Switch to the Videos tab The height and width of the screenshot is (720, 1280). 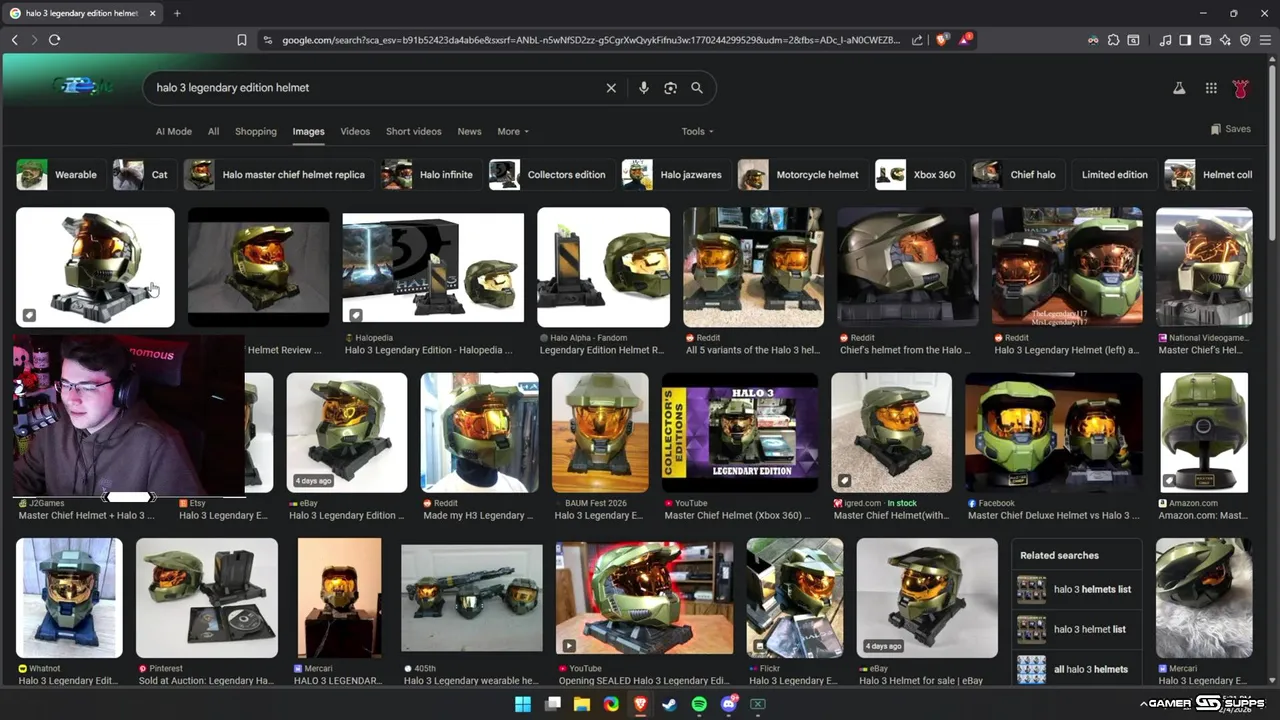355,131
